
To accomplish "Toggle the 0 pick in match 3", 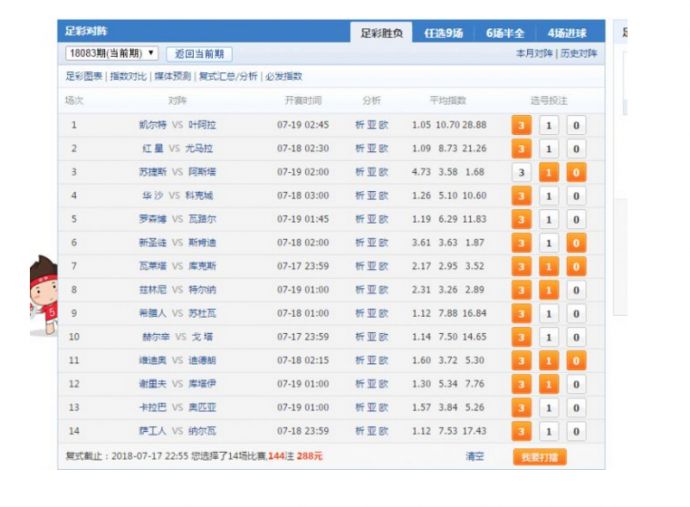I will 576,172.
